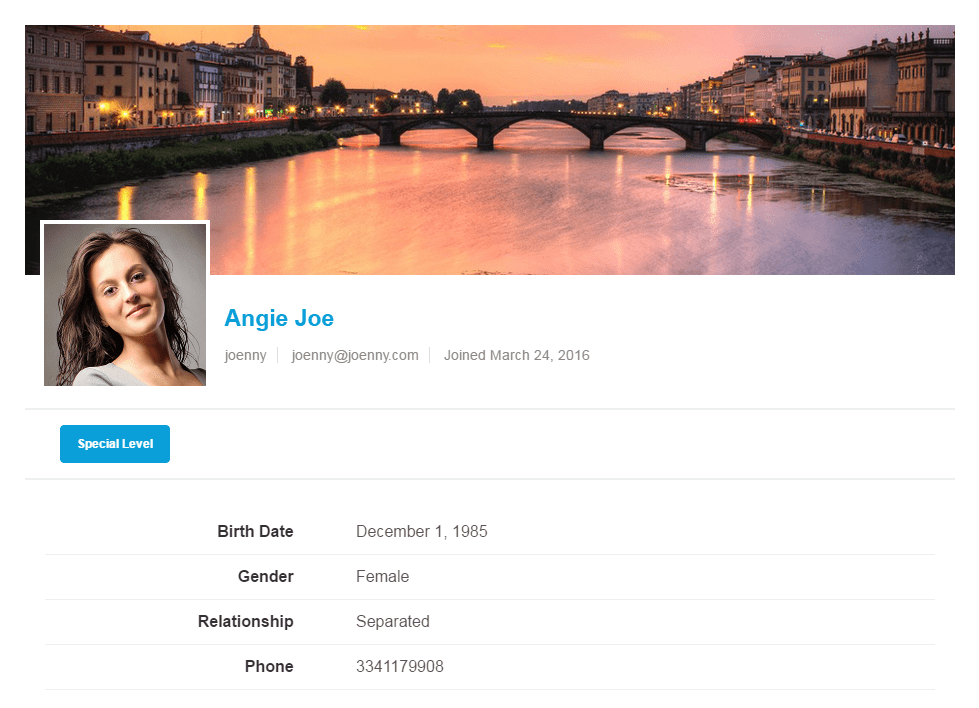979x708 pixels.
Task: Click the Joined March 24, 2016 text
Action: pos(516,355)
